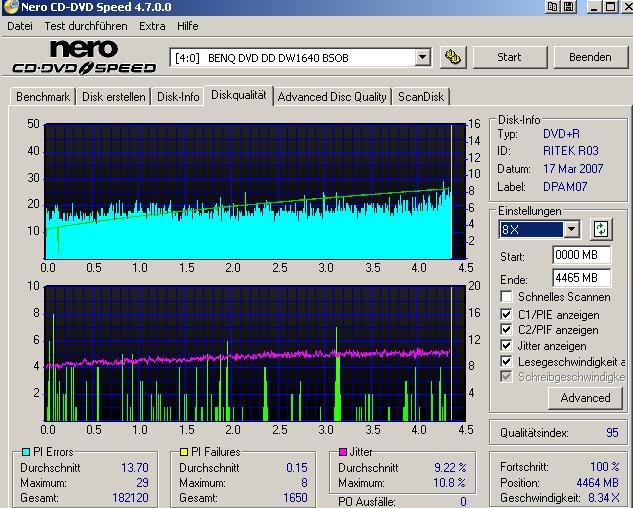Open the BENQ drive selection dropdown
The image size is (633, 508).
[x=422, y=57]
